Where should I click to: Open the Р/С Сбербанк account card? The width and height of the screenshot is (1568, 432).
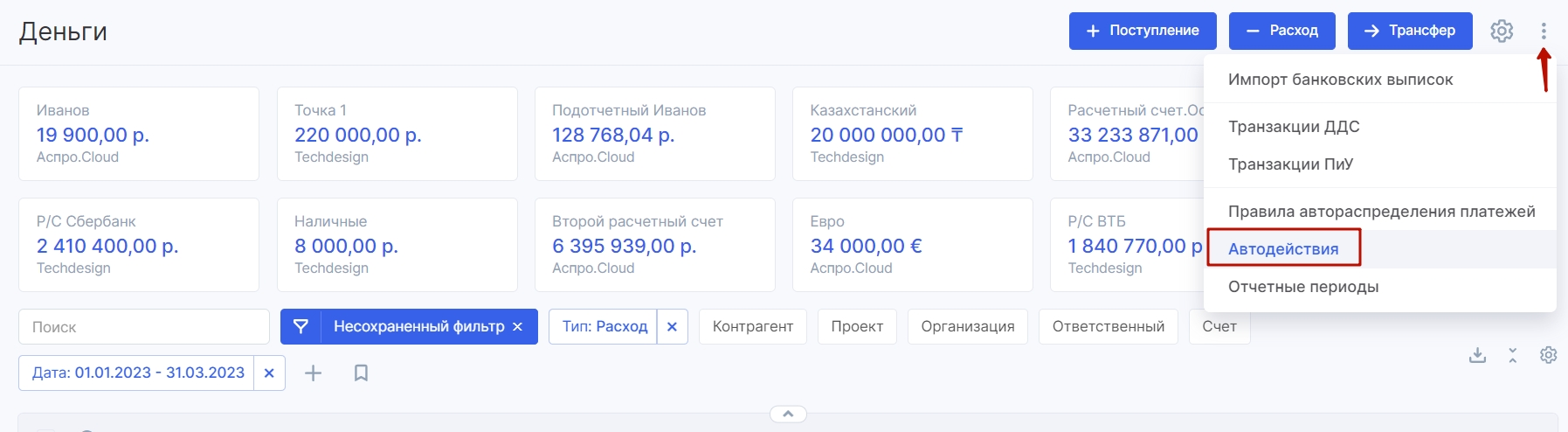pyautogui.click(x=138, y=245)
